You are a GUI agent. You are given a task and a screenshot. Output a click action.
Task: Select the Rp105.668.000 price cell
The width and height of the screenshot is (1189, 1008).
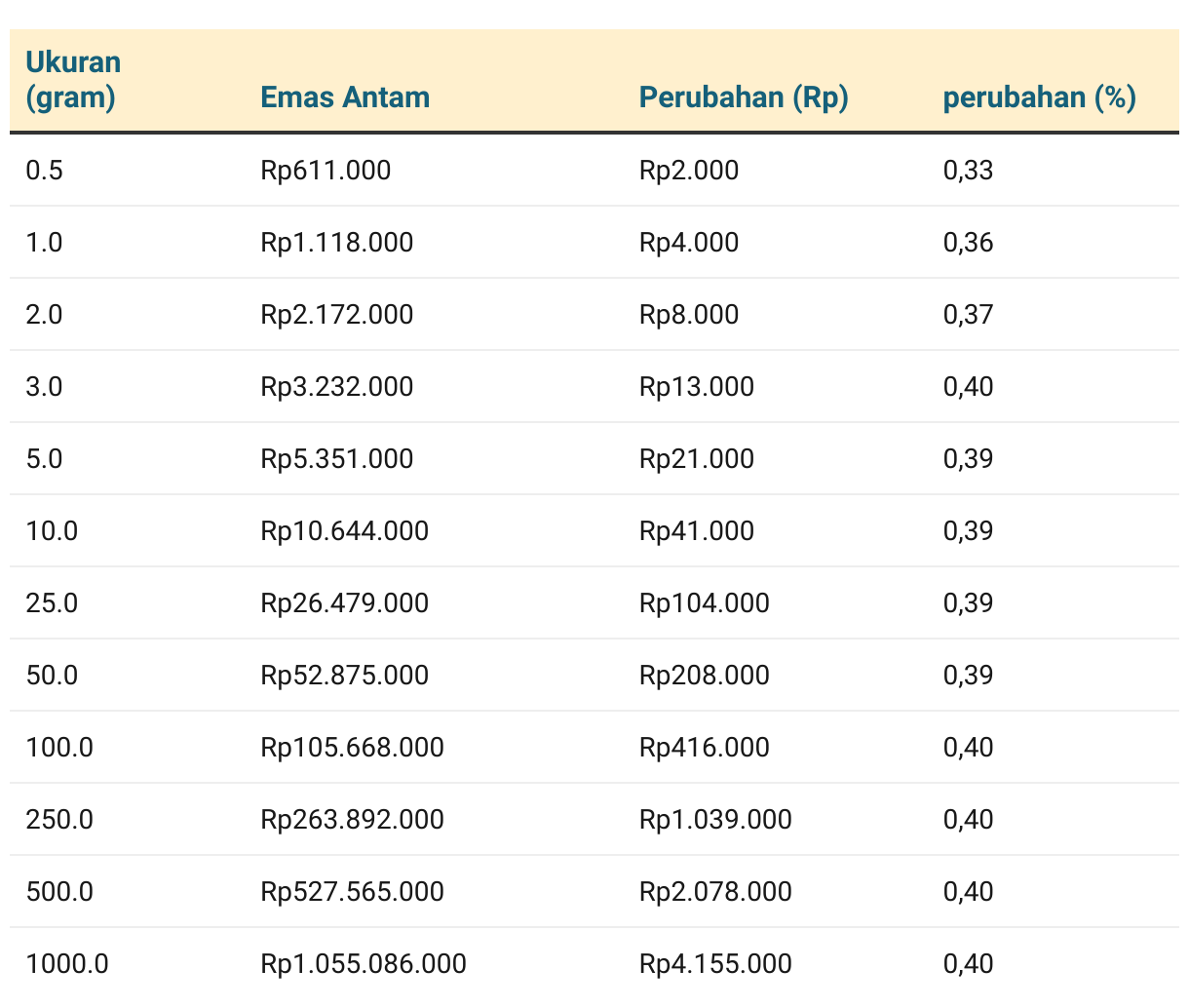353,748
